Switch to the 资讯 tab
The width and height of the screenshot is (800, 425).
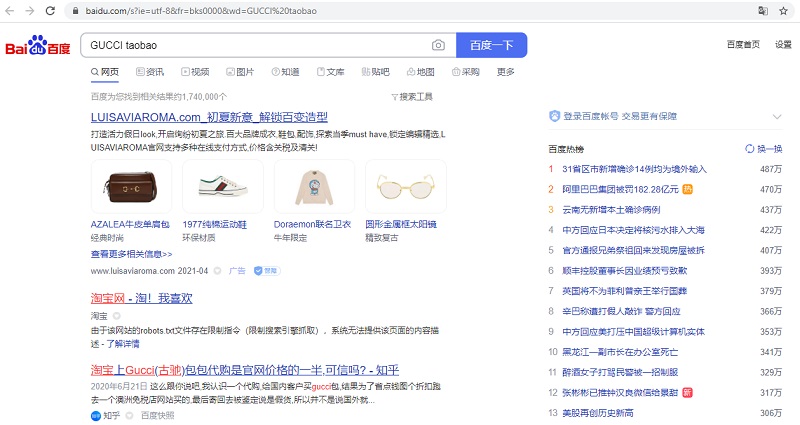tap(150, 72)
